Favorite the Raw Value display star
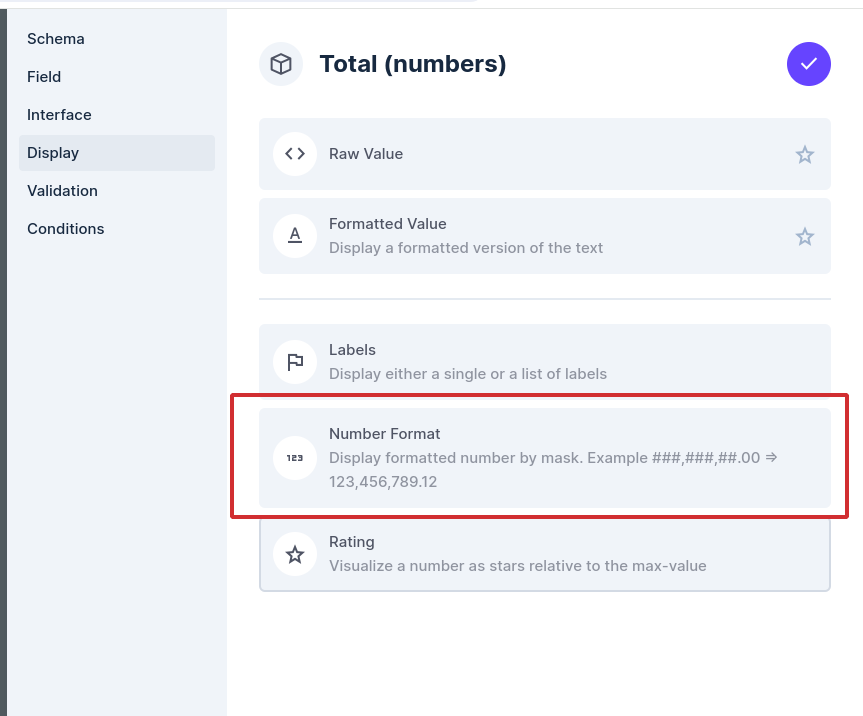 805,155
